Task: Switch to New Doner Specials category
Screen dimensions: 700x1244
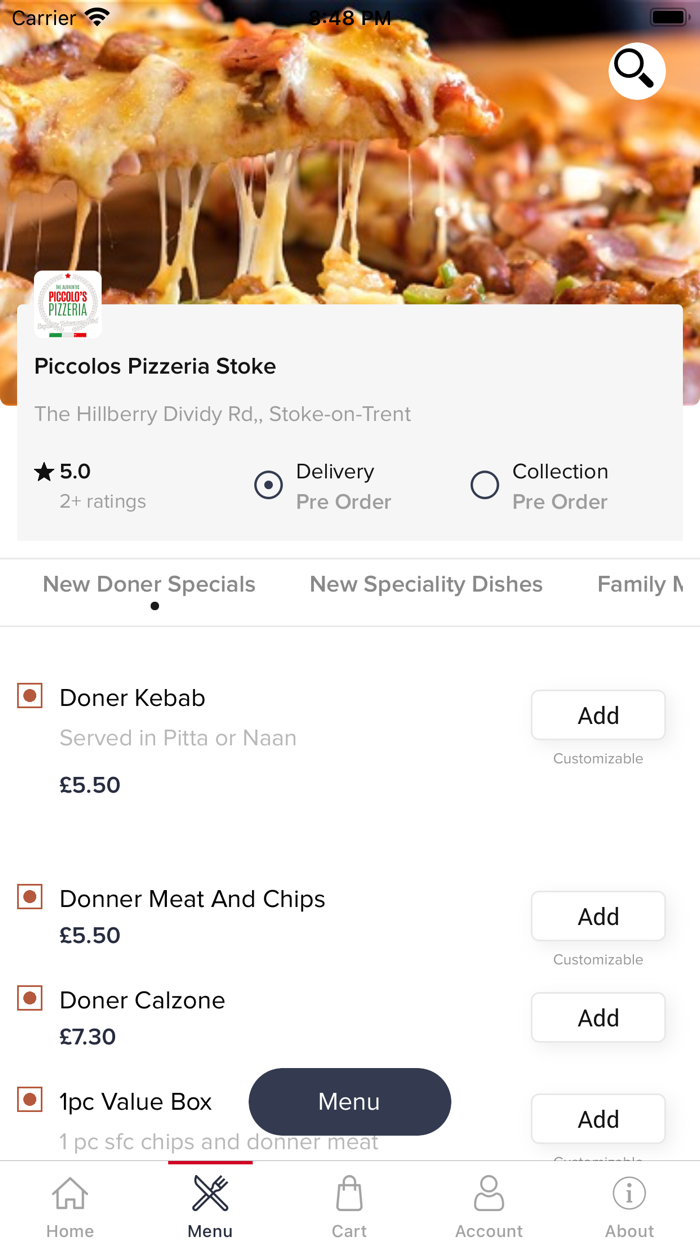Action: (148, 584)
